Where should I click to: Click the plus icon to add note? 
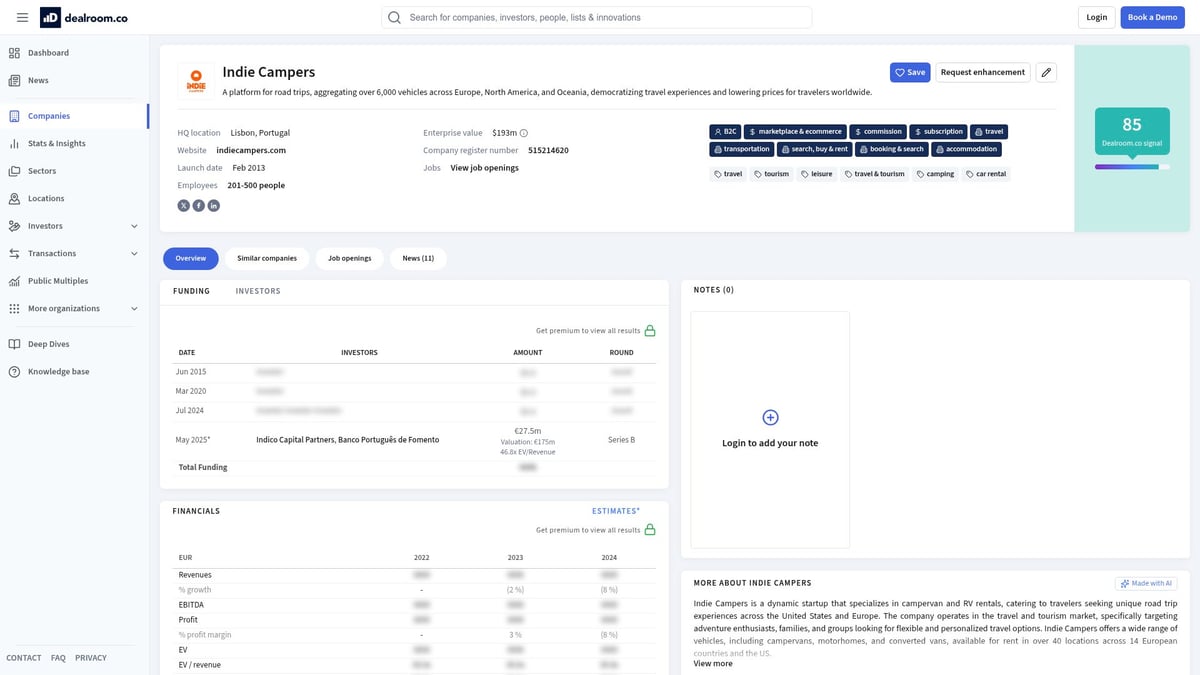coord(770,417)
